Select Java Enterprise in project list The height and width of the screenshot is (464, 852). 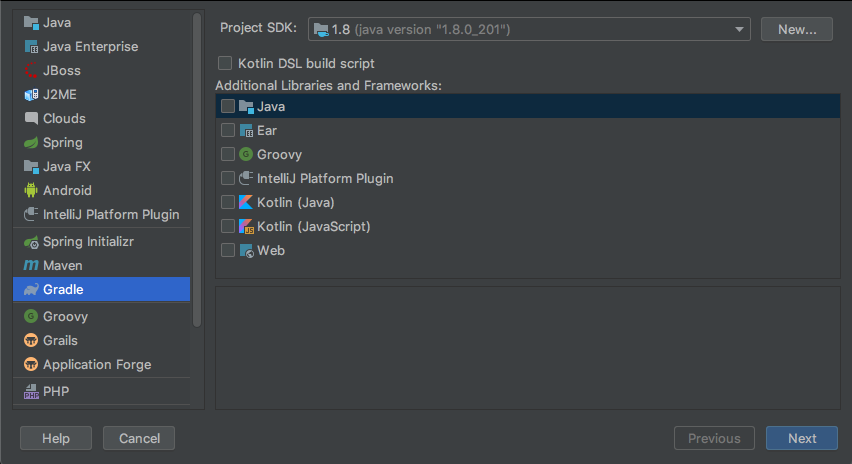click(90, 47)
